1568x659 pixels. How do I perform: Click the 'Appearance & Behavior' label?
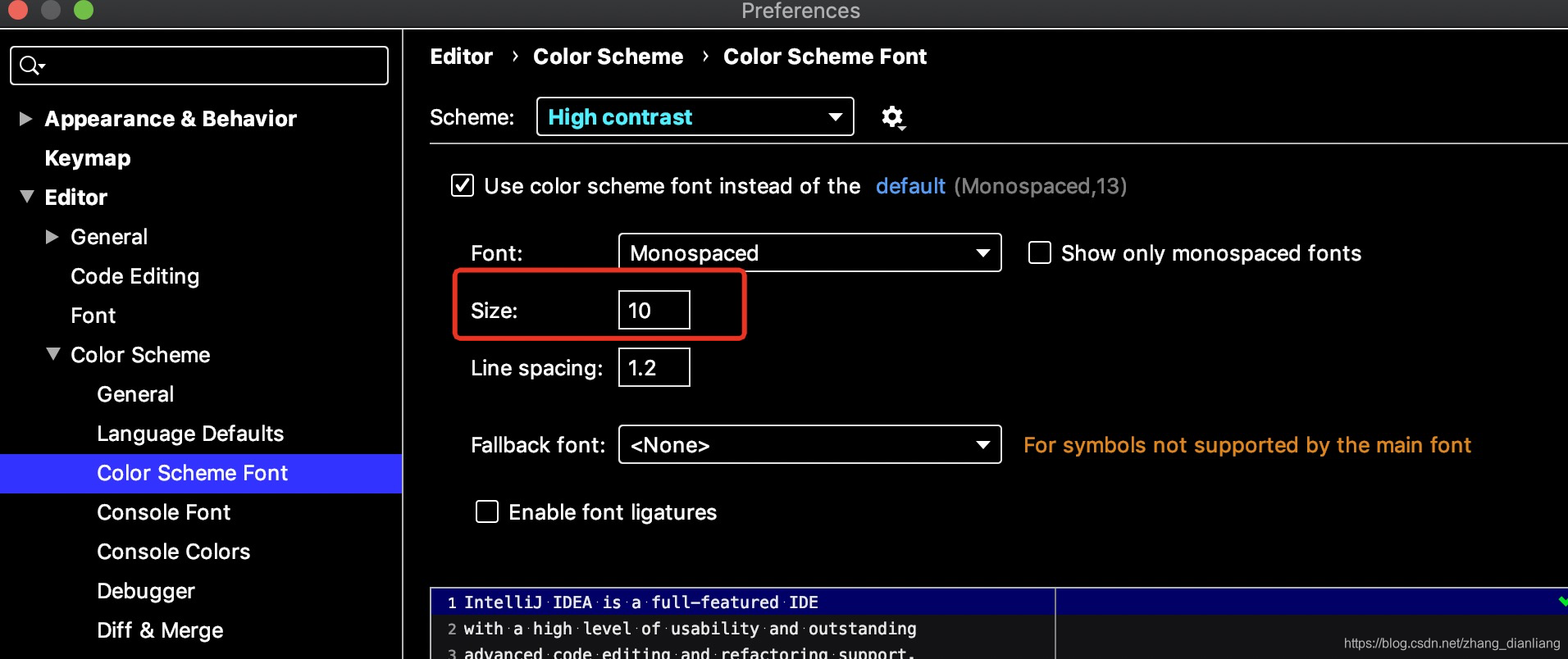[x=171, y=119]
